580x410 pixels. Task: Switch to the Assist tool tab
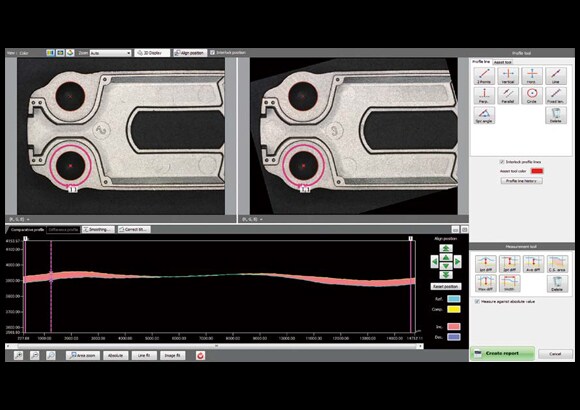coord(502,62)
